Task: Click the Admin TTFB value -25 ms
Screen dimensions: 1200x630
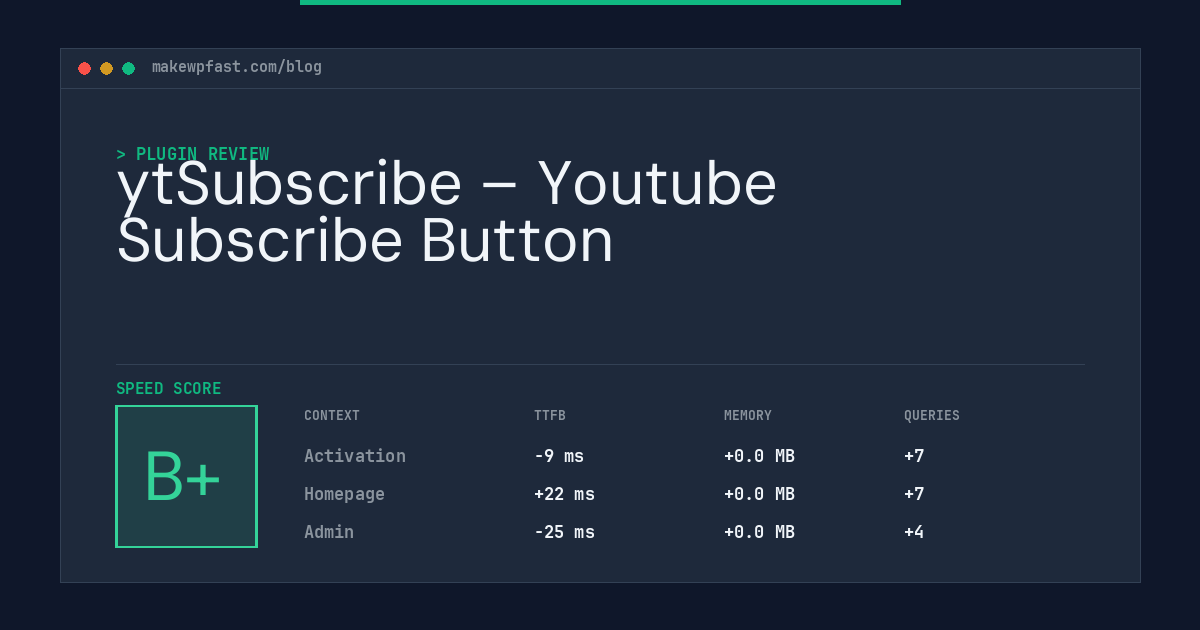Action: 564,532
